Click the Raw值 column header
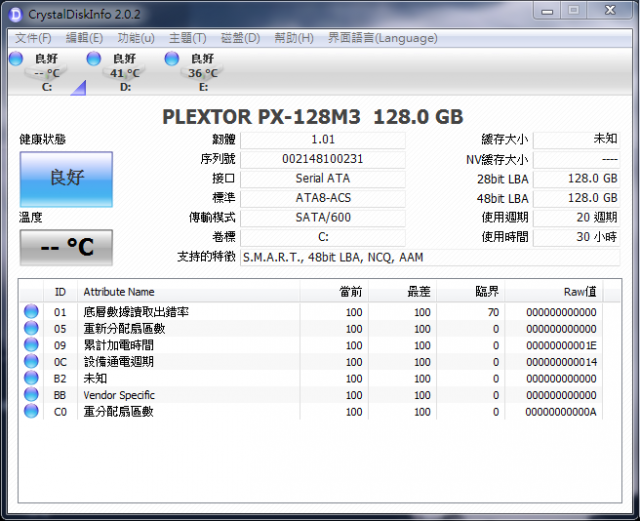640x521 pixels. (x=553, y=292)
